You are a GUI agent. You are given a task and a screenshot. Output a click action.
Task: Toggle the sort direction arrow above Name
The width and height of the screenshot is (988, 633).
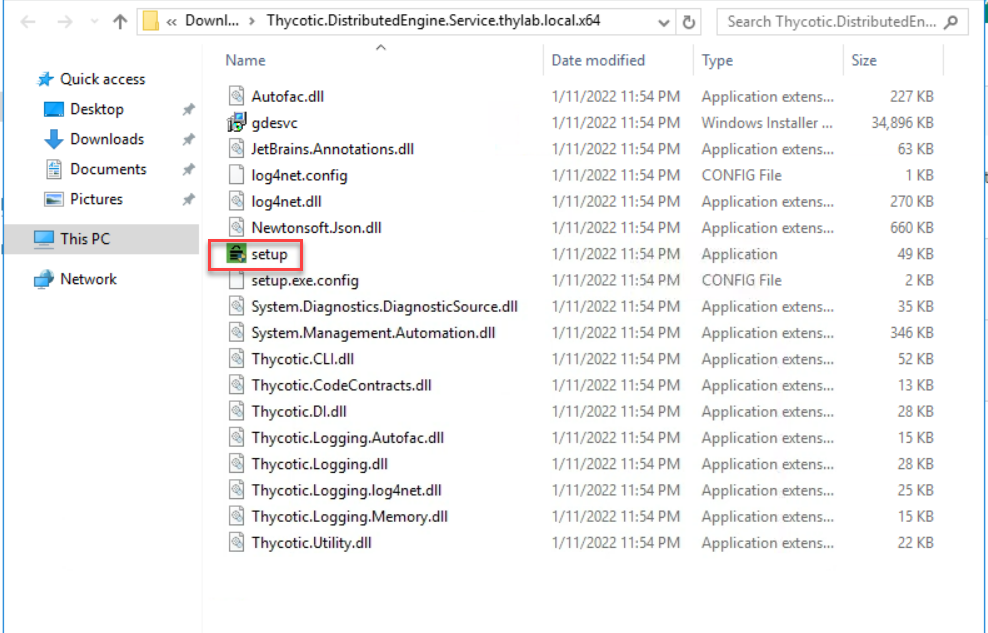click(380, 45)
